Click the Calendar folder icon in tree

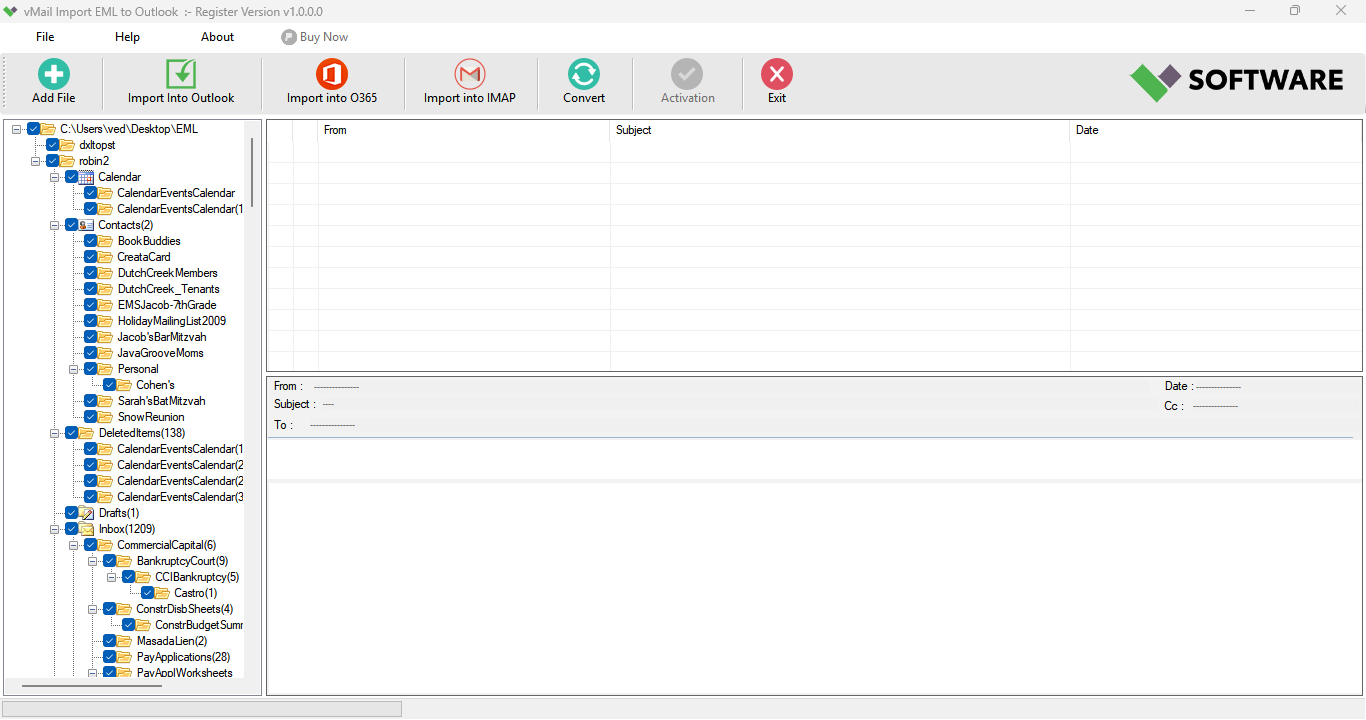coord(87,177)
